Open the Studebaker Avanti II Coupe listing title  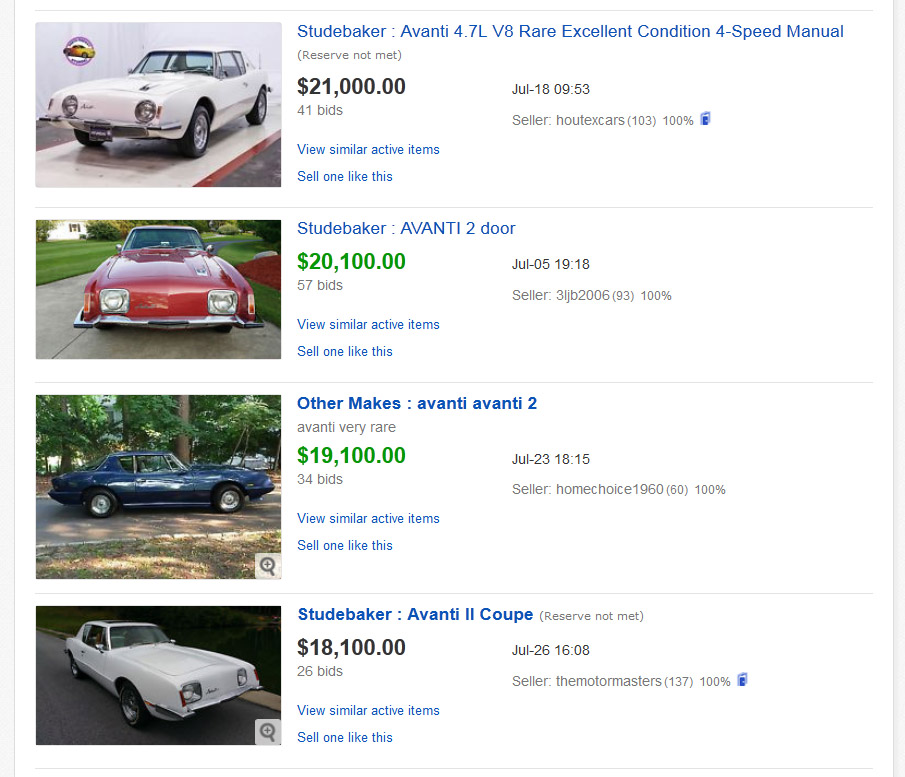(x=415, y=614)
